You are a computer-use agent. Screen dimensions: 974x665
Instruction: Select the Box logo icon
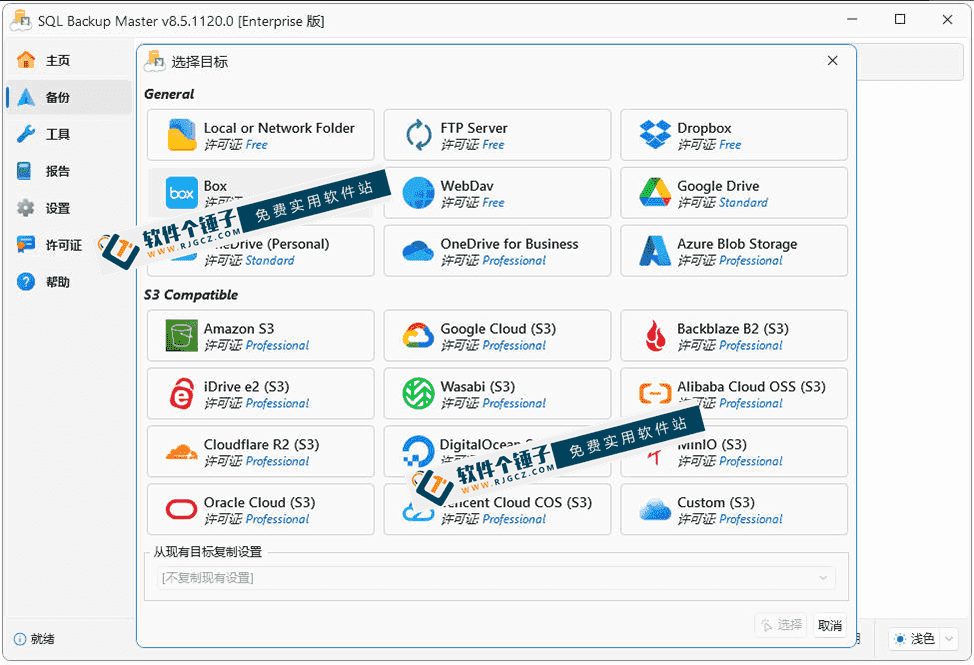pos(181,192)
